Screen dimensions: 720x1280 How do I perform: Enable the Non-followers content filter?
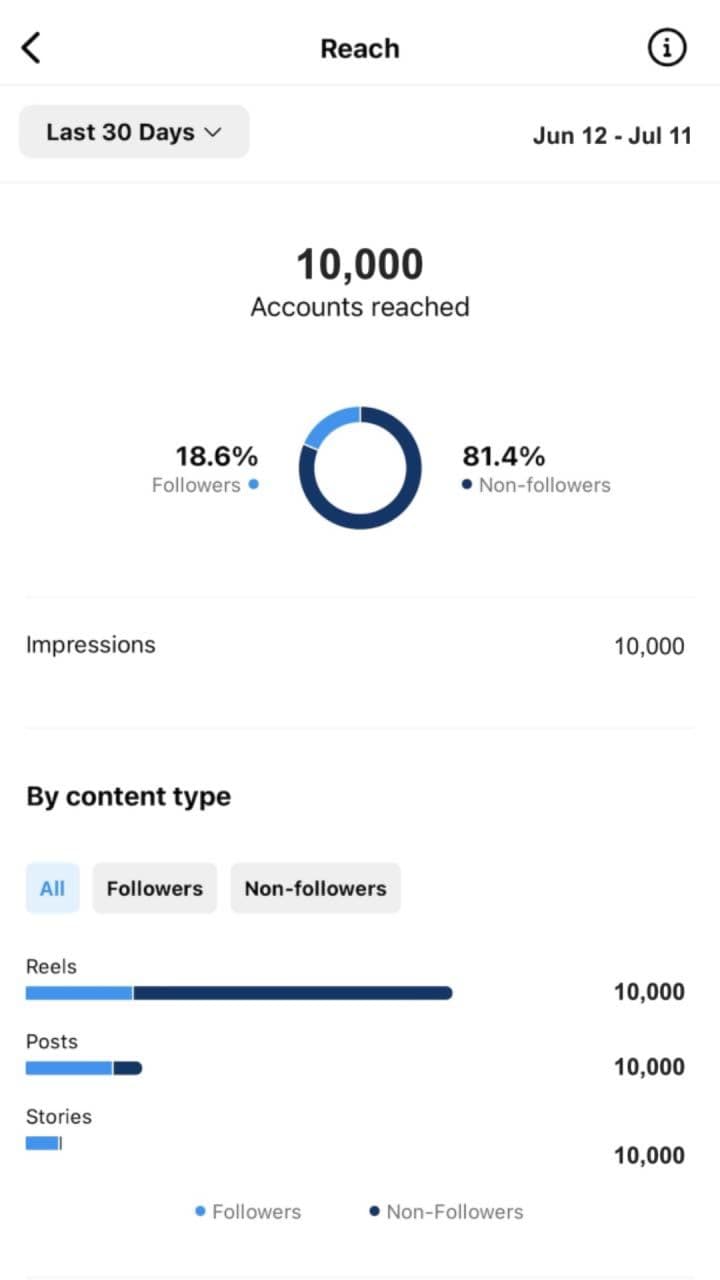pos(315,888)
